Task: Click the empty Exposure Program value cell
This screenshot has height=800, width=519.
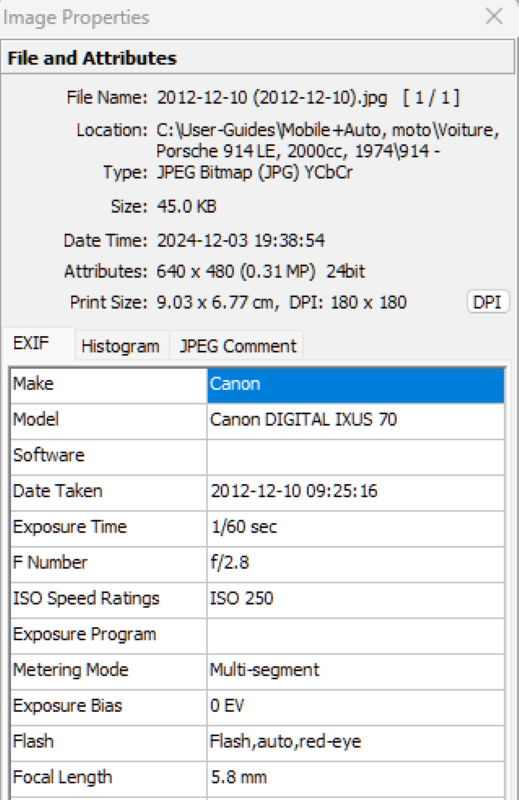Action: click(x=356, y=636)
